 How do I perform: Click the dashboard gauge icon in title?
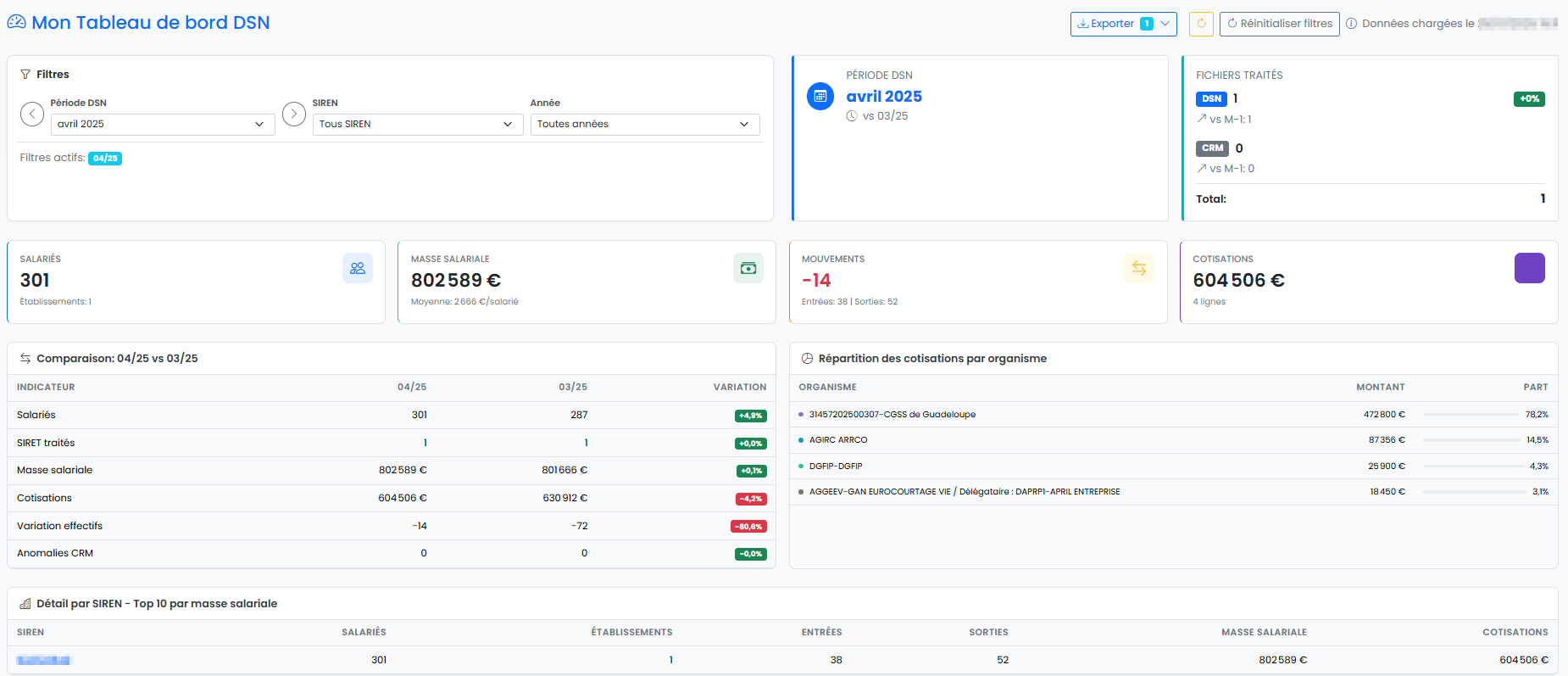(x=16, y=23)
